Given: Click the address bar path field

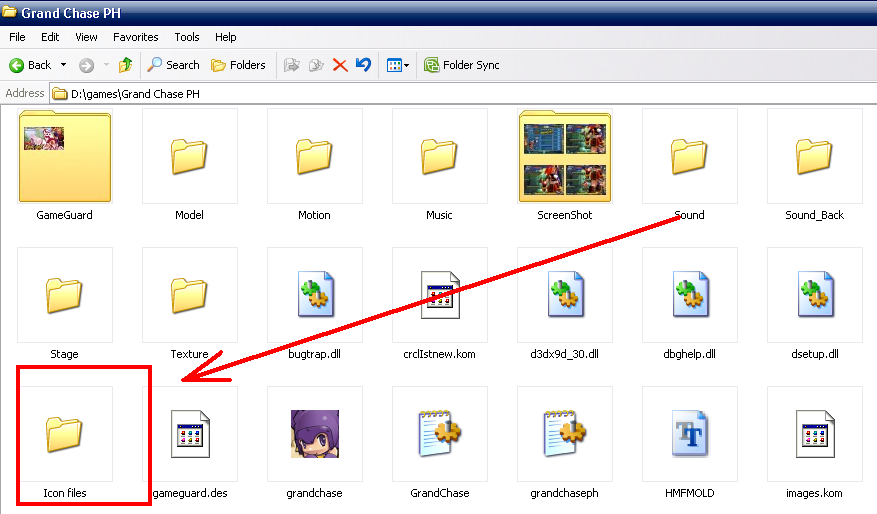Looking at the screenshot, I should pos(463,93).
